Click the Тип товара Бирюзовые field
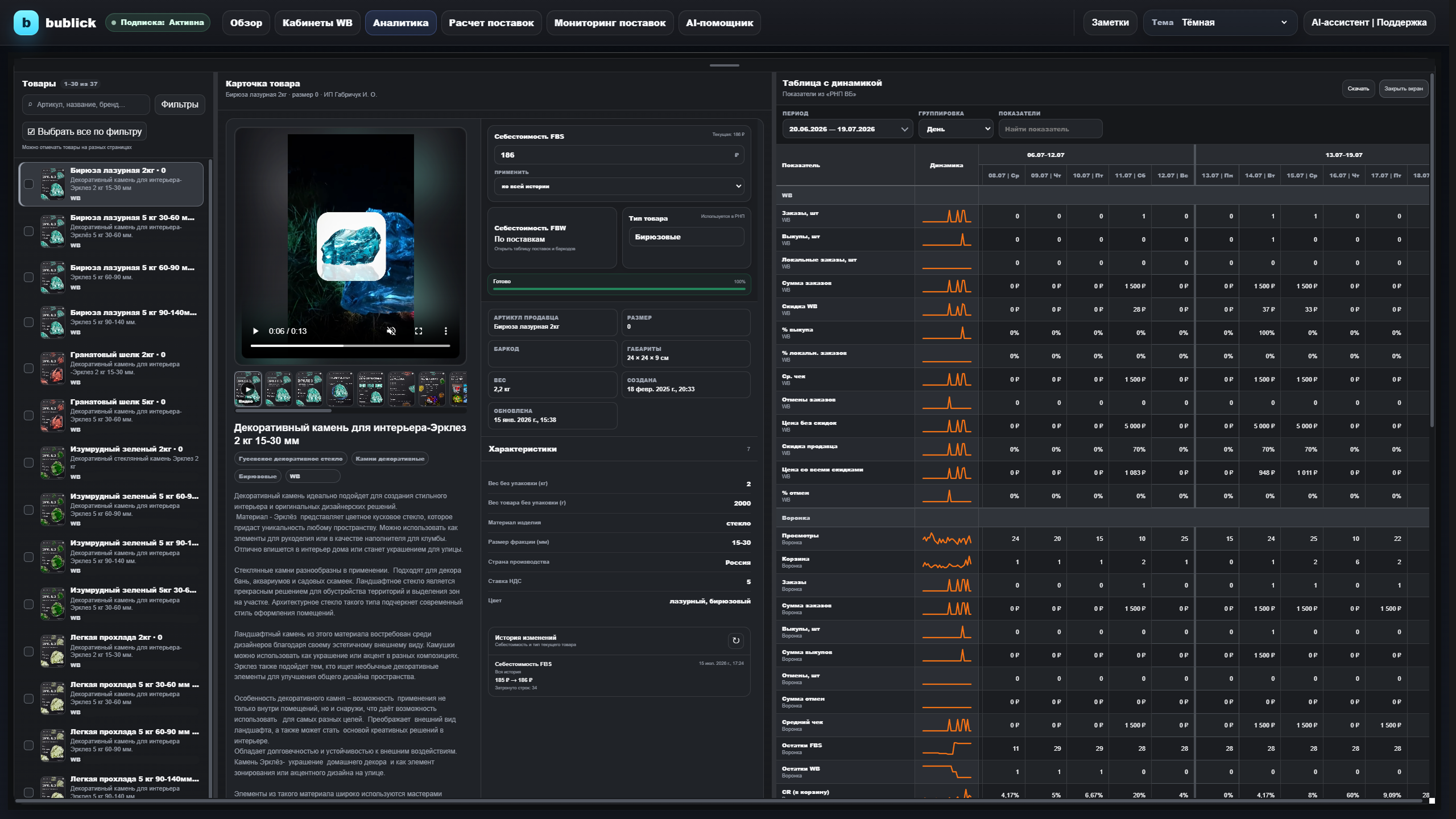1456x819 pixels. tap(686, 237)
